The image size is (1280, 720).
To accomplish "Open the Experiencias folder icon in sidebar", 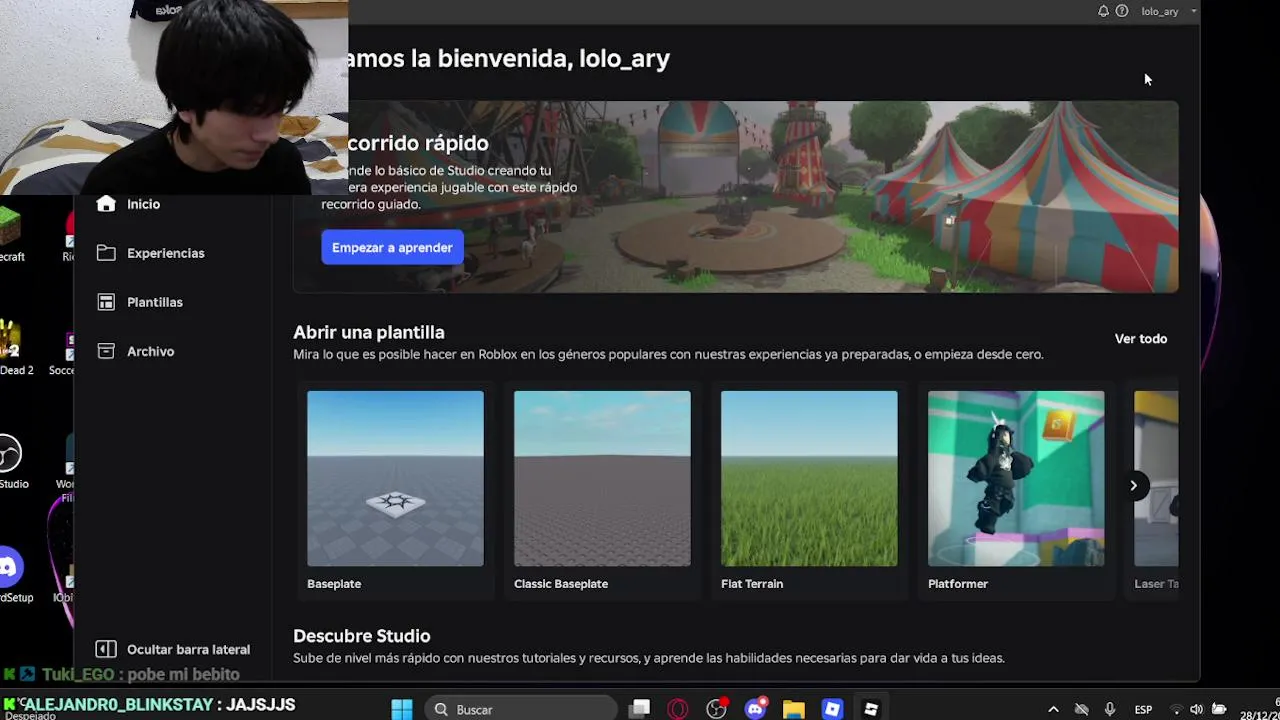I will [x=106, y=253].
